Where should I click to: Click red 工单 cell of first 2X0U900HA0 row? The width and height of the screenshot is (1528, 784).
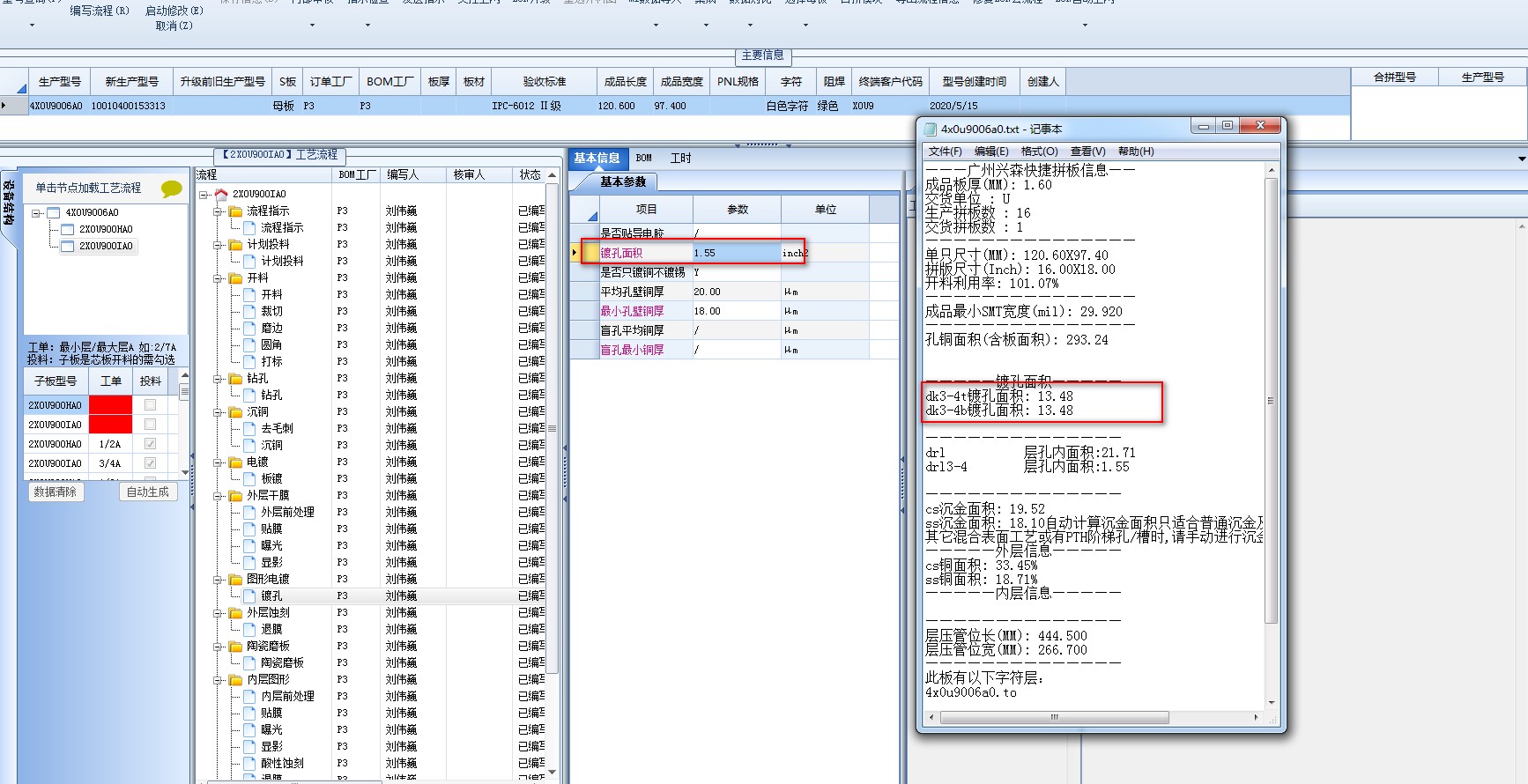(x=110, y=405)
